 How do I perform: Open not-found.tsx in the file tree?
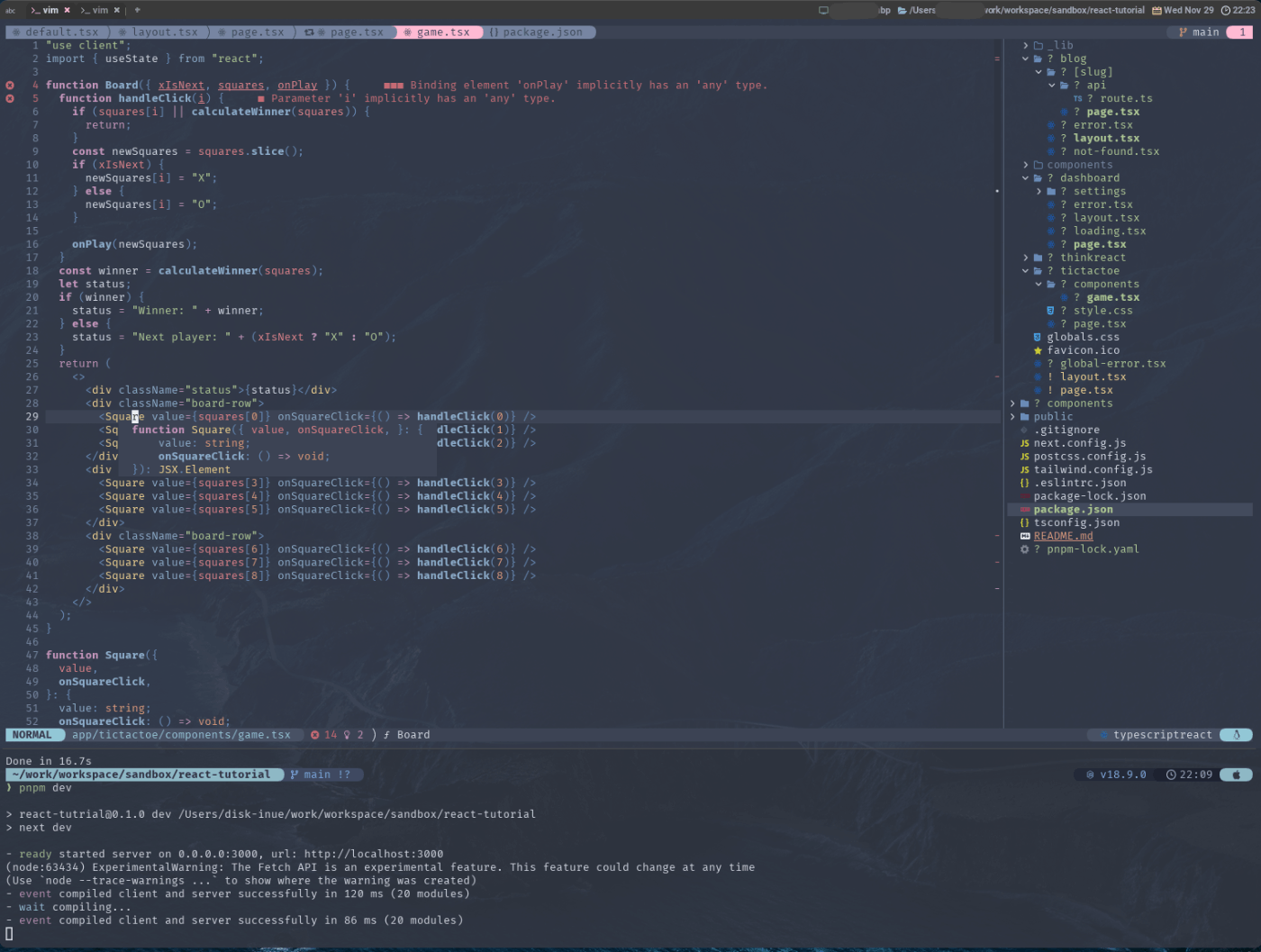click(x=1116, y=151)
